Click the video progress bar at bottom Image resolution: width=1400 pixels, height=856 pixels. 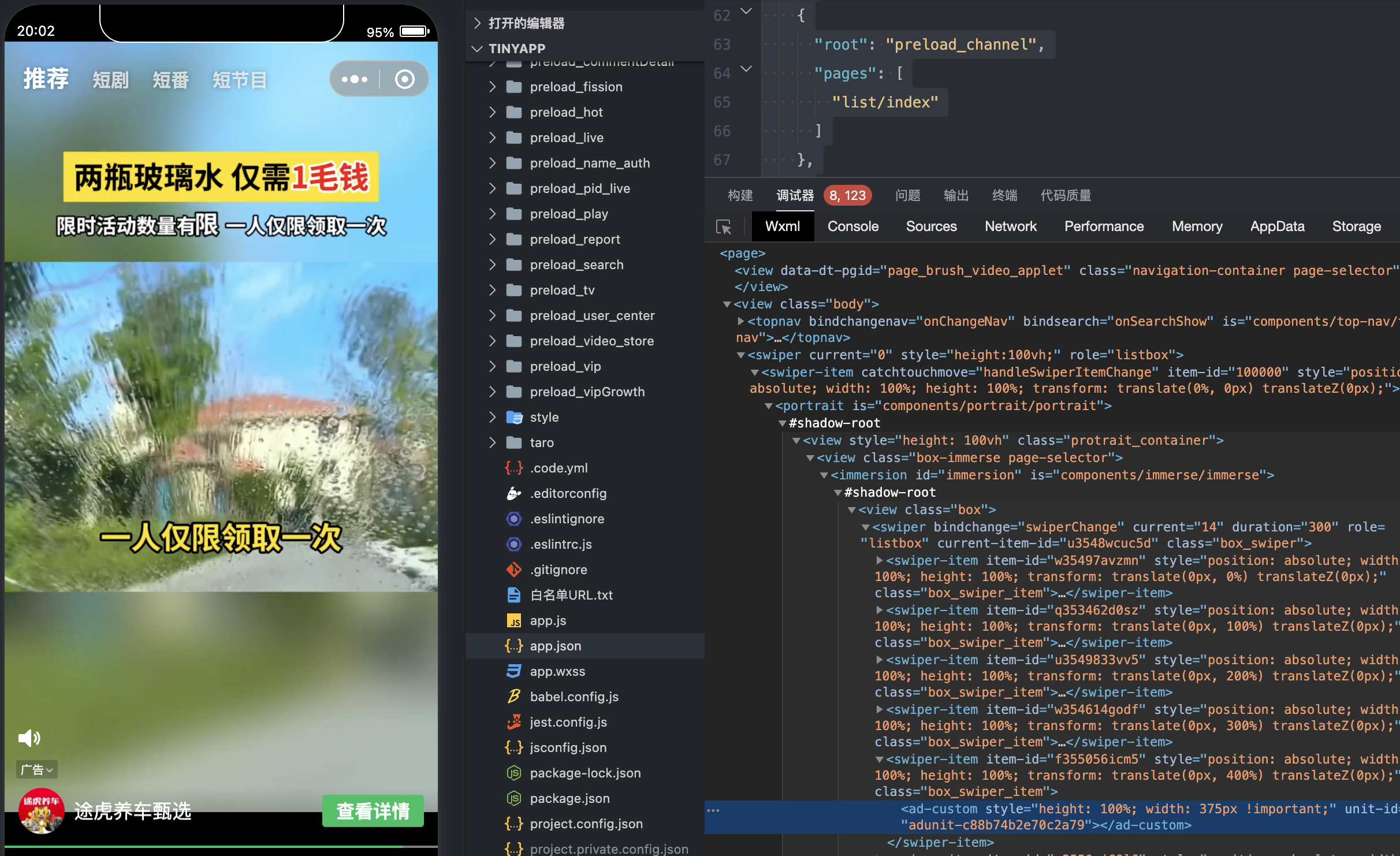point(219,846)
